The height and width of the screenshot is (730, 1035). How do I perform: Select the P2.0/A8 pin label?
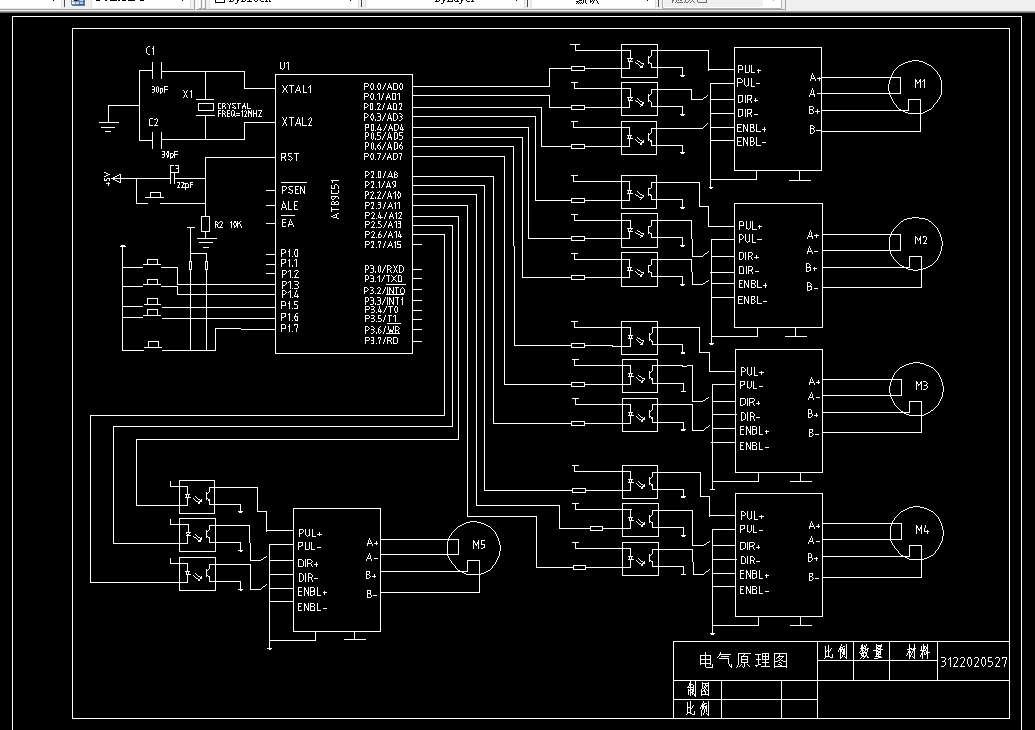tap(381, 175)
